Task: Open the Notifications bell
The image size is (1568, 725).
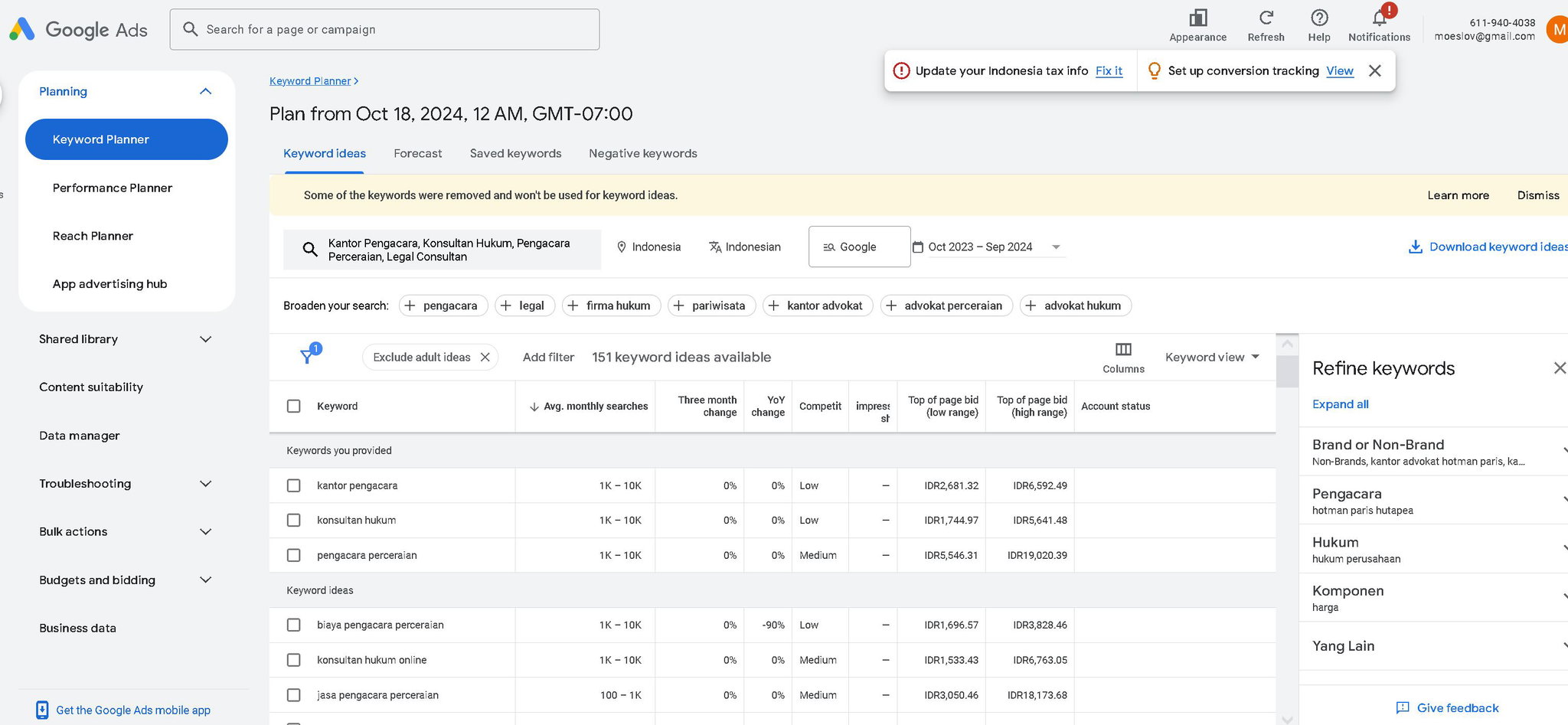Action: [x=1380, y=18]
